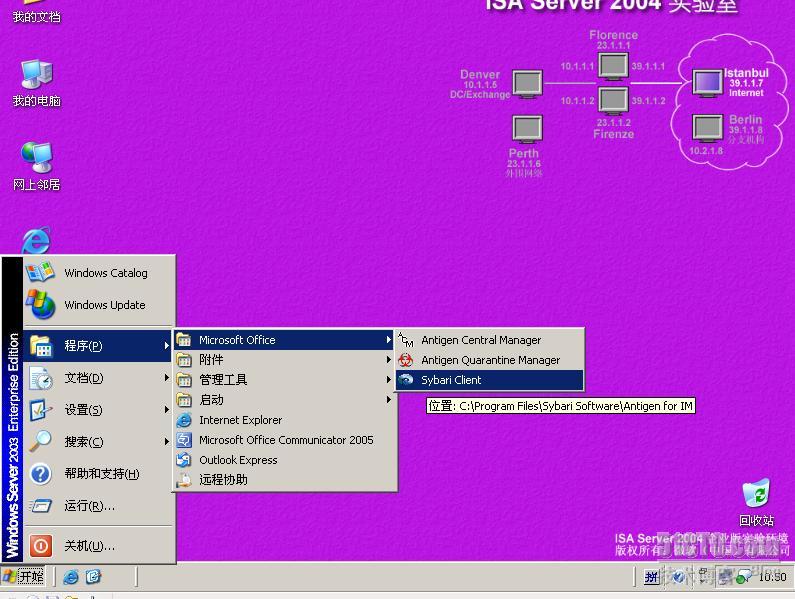The height and width of the screenshot is (599, 795).
Task: Launch Windows Update from the Start menu
Action: [x=99, y=305]
